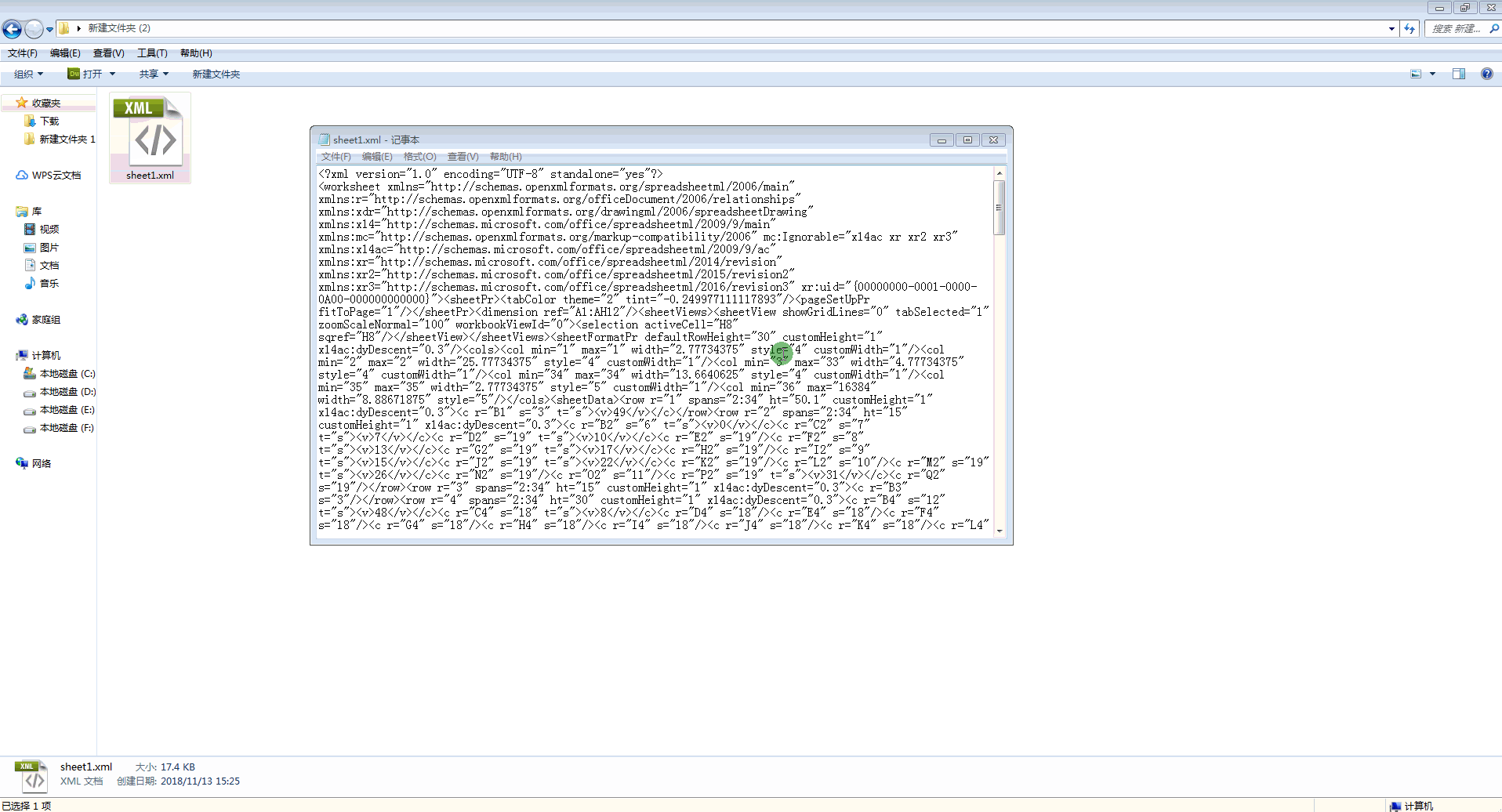Open the recent locations dropdown arrow
Screen dimensions: 1502x812
[x=49, y=29]
